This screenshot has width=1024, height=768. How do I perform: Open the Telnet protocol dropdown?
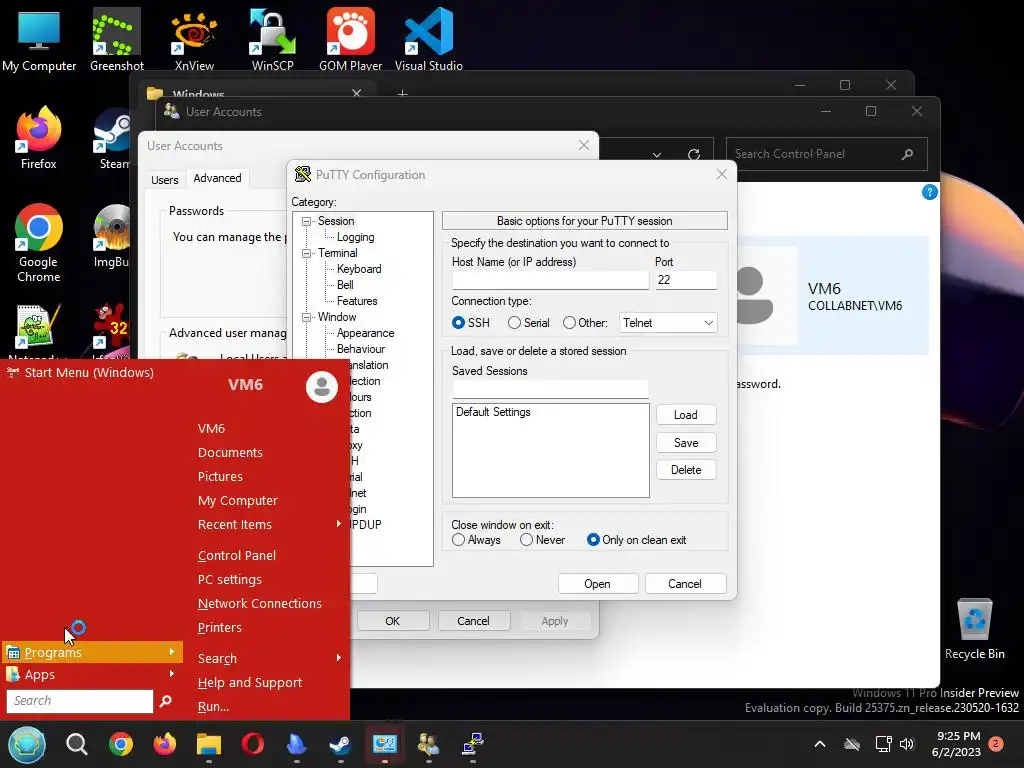[667, 323]
